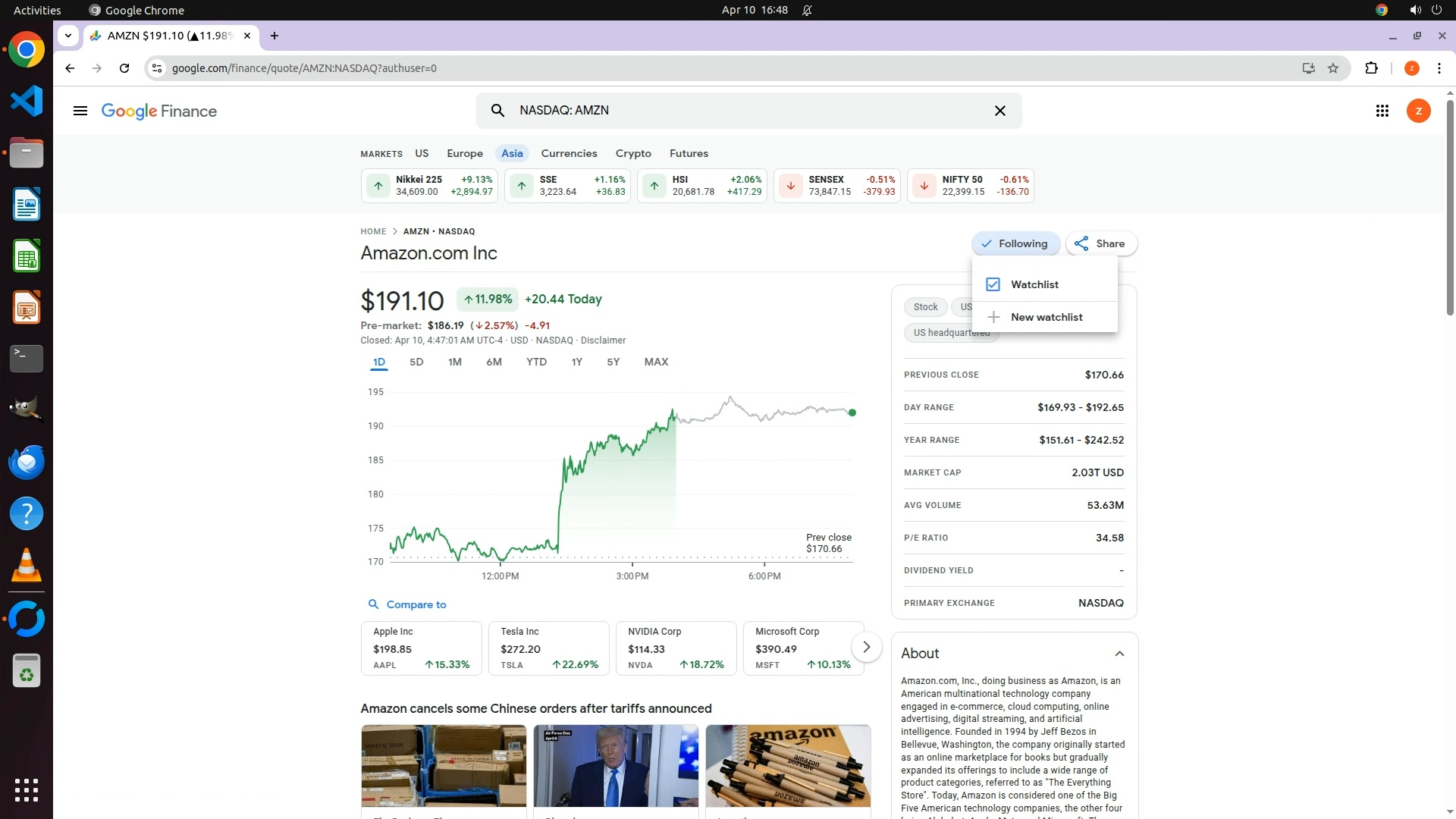
Task: Toggle the Following button
Action: click(1015, 243)
